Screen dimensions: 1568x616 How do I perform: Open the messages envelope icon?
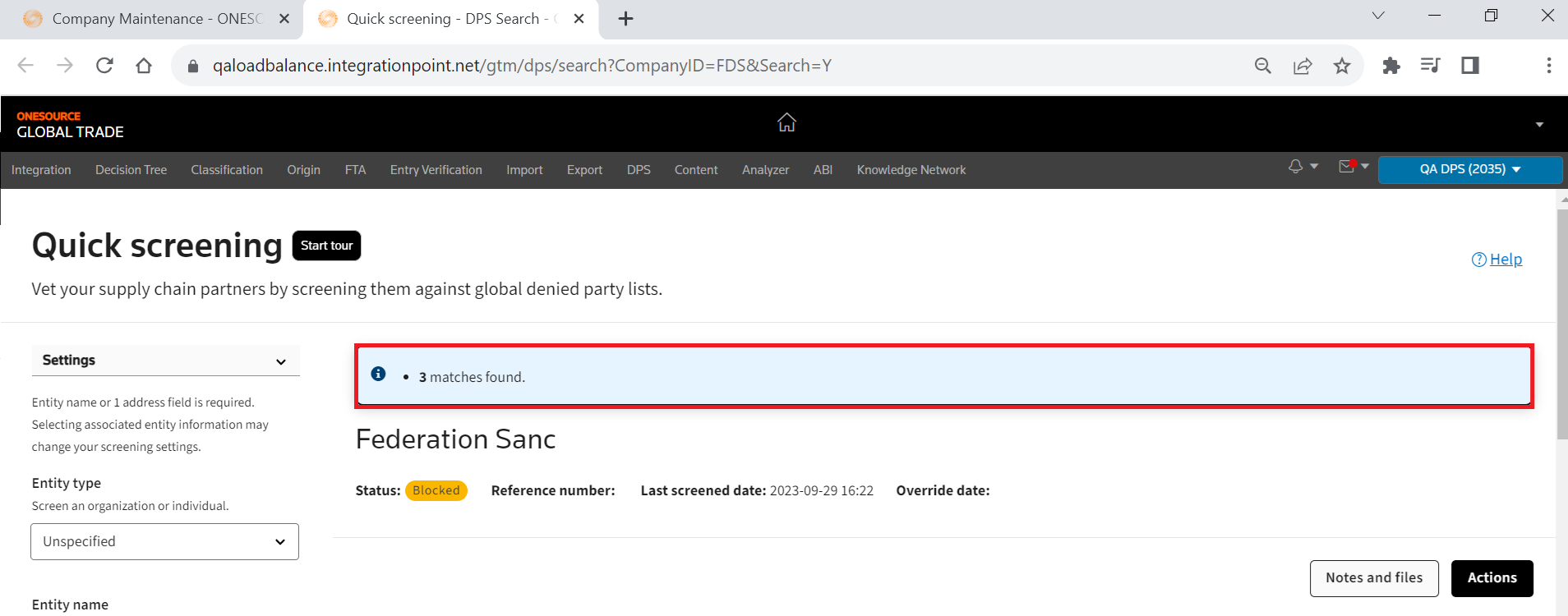click(x=1346, y=167)
